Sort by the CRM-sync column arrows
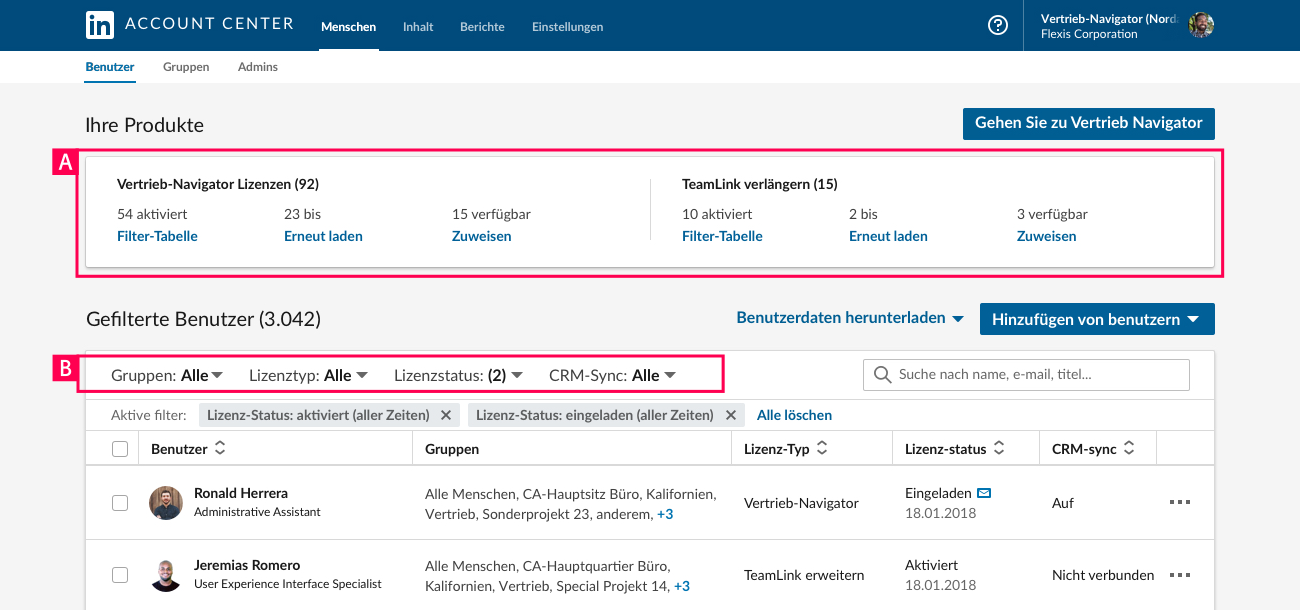The width and height of the screenshot is (1300, 610). pos(1129,449)
